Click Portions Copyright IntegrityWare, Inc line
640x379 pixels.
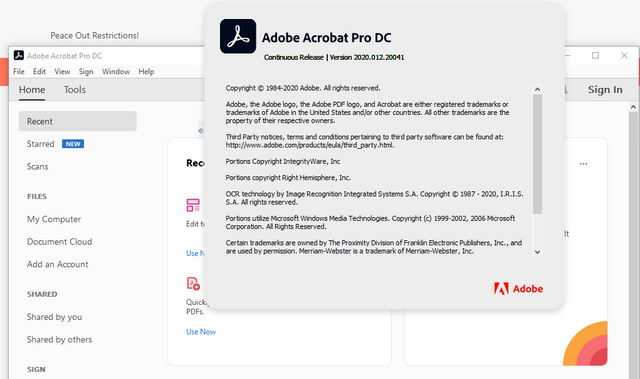(x=283, y=162)
